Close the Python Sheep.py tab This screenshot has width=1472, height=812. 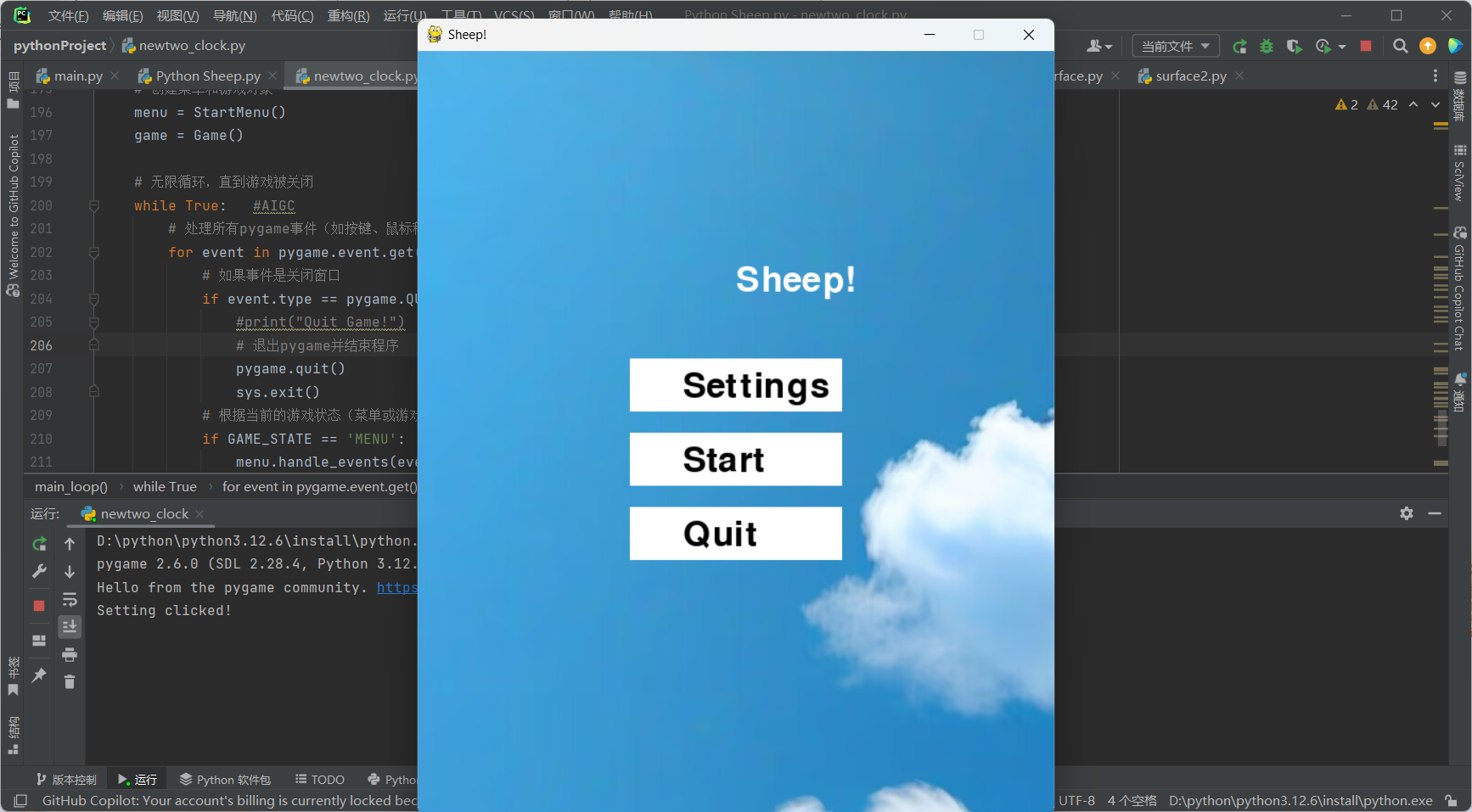[272, 76]
